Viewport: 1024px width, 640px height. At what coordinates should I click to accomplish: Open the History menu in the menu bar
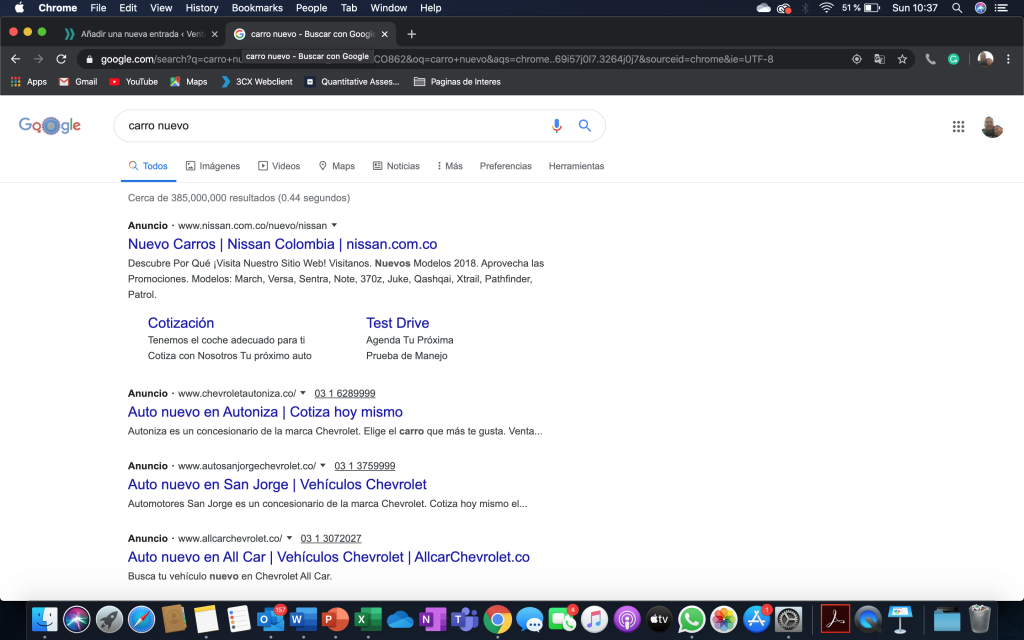[201, 8]
